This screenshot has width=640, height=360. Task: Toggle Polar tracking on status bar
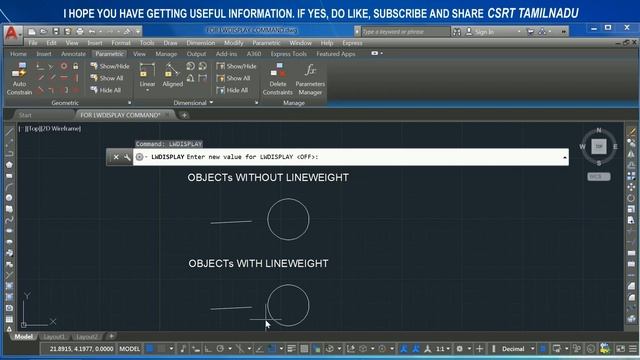coord(220,349)
